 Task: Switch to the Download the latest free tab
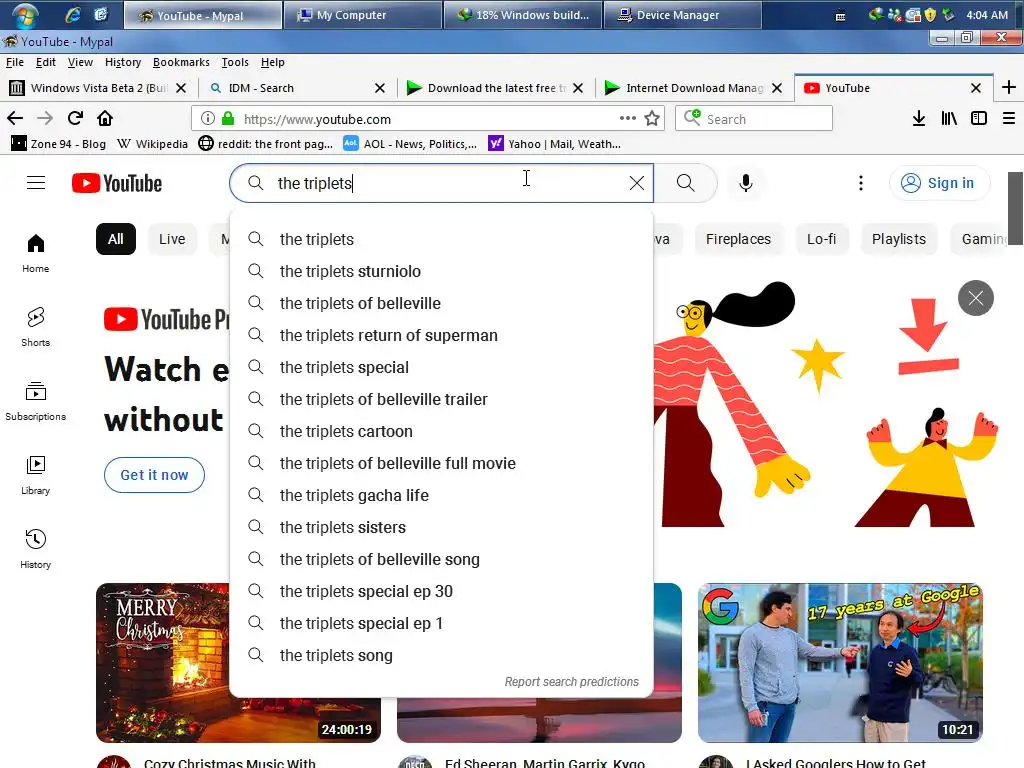496,88
